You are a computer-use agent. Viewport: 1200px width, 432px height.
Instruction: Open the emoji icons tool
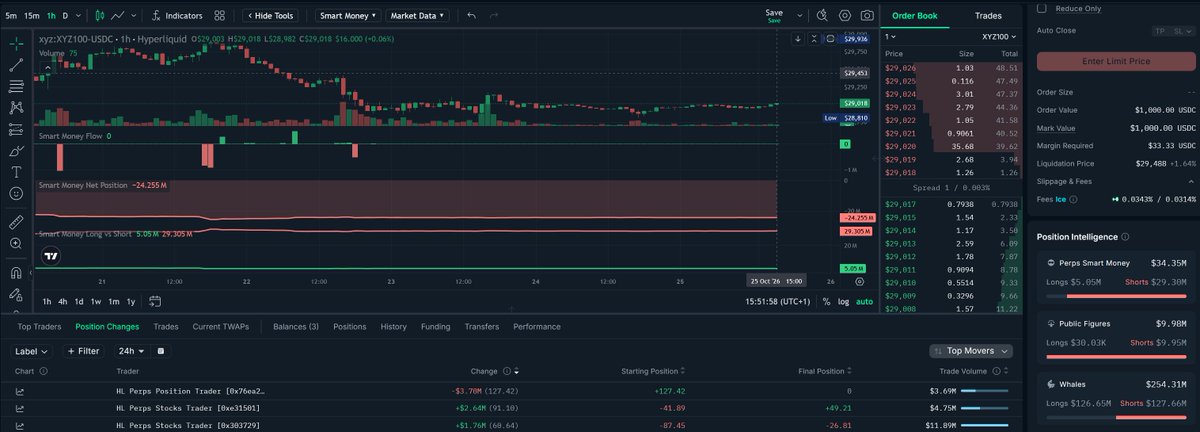pyautogui.click(x=16, y=194)
